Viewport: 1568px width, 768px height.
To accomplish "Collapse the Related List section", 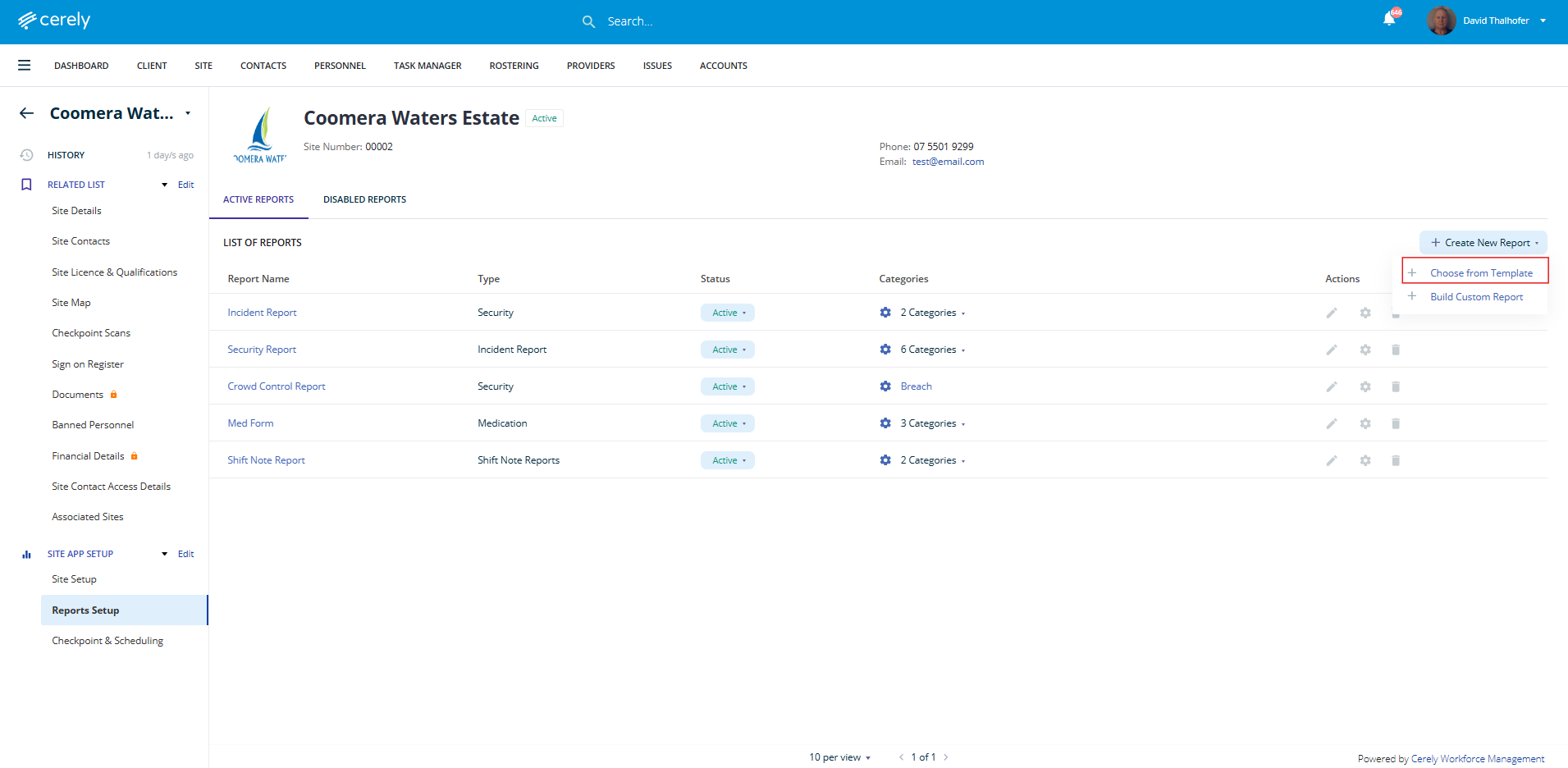I will tap(164, 185).
